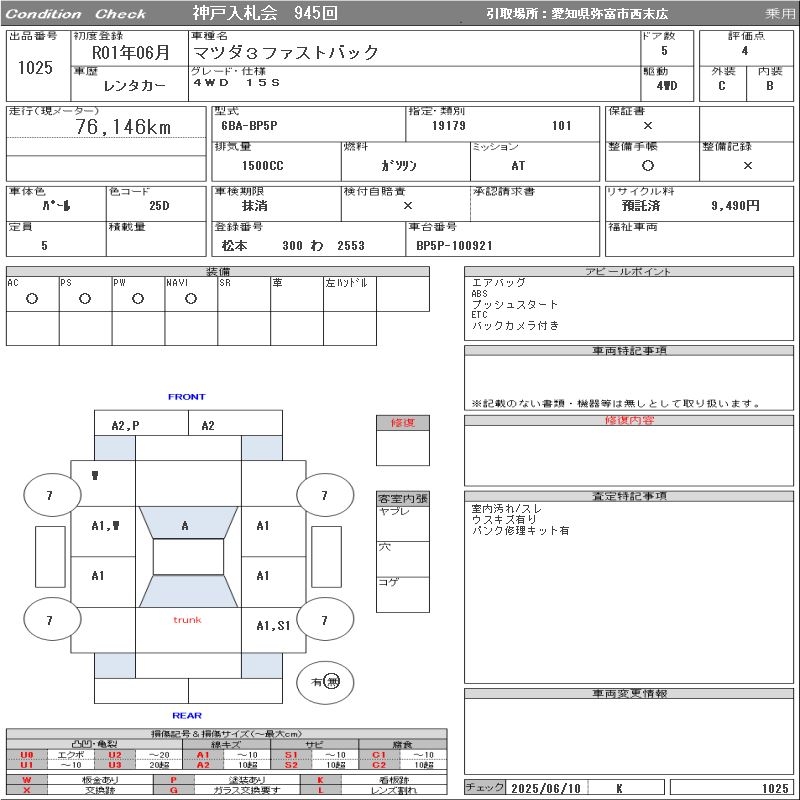Click first registration 'R01年06月'
Image resolution: width=800 pixels, height=800 pixels.
[x=130, y=52]
